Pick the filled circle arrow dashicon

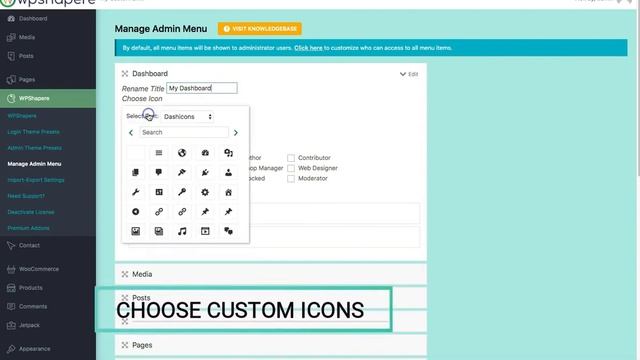[x=136, y=212]
